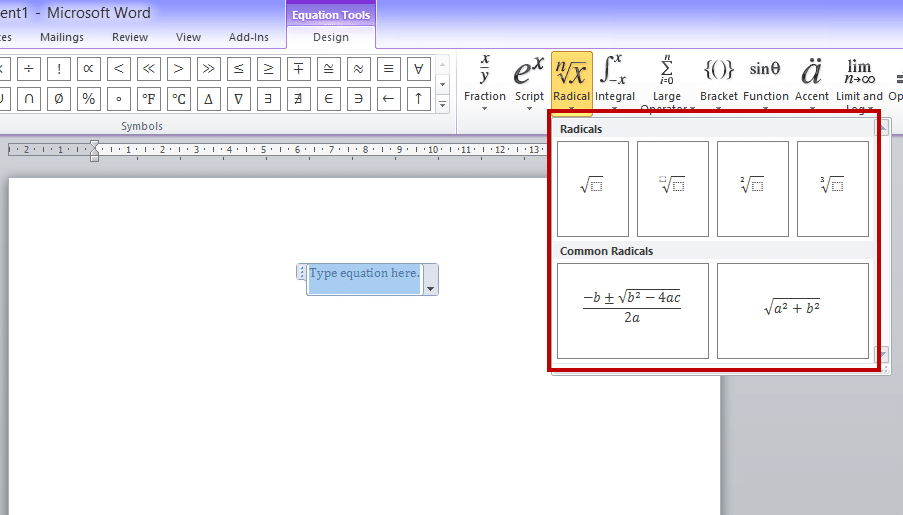Screen dimensions: 903x515
Task: Insert the for-all ∀ symbol
Action: [x=418, y=69]
